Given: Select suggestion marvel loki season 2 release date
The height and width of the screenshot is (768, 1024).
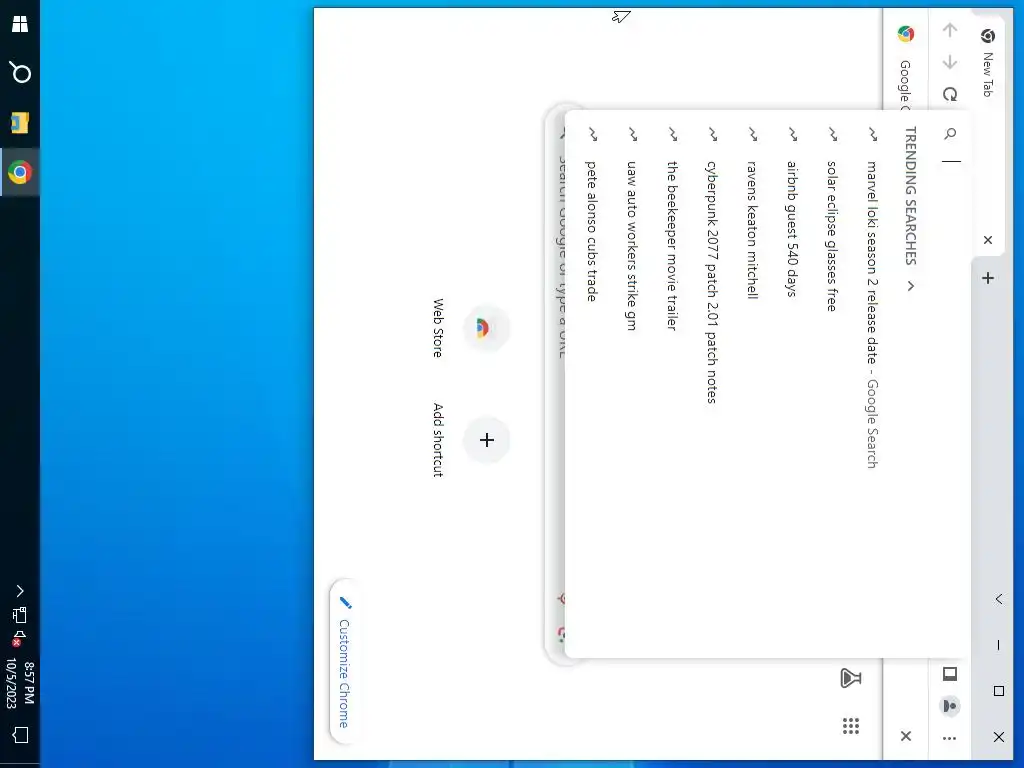Looking at the screenshot, I should point(872,385).
